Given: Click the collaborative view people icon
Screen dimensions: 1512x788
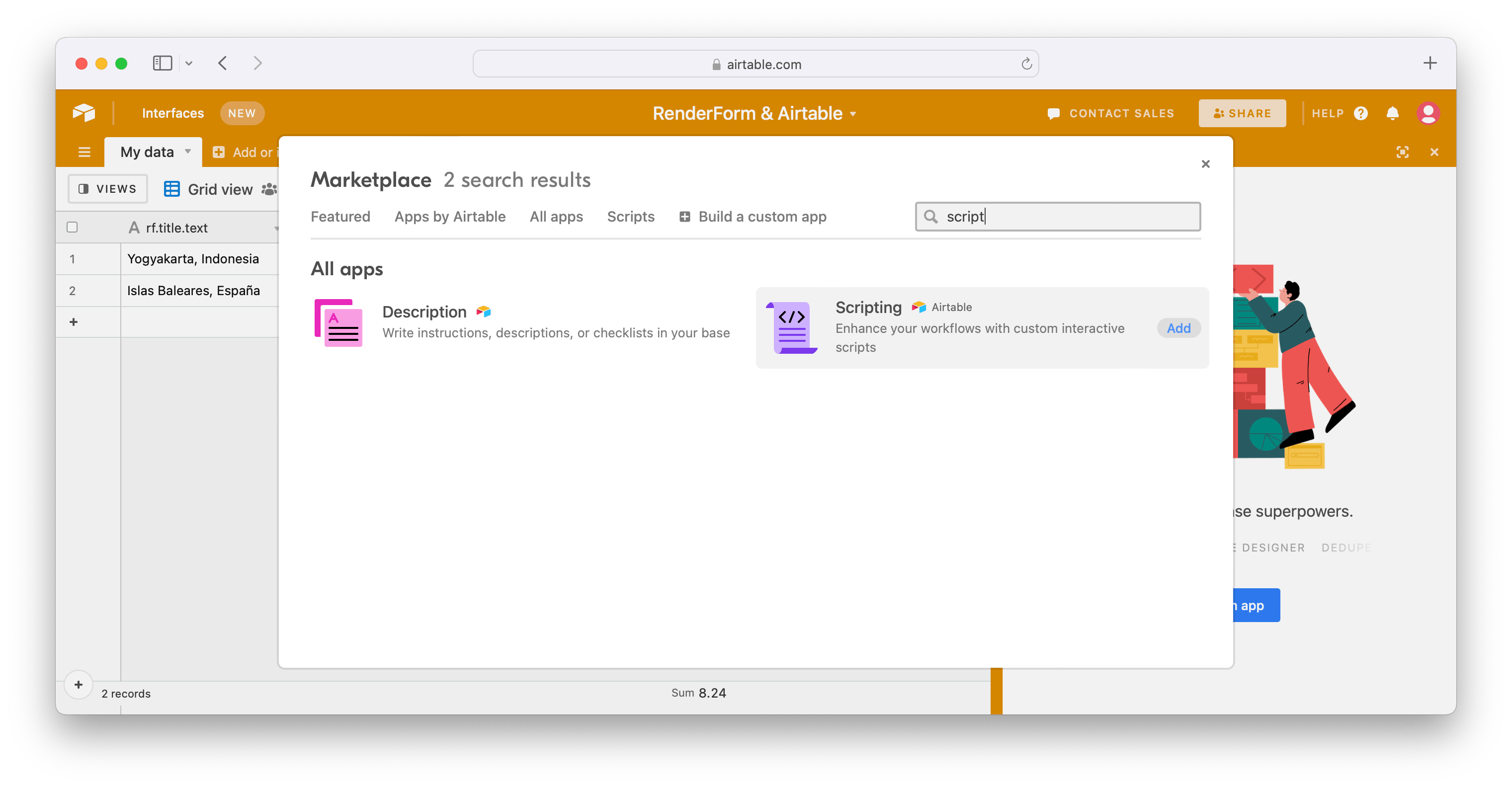Looking at the screenshot, I should click(x=269, y=189).
